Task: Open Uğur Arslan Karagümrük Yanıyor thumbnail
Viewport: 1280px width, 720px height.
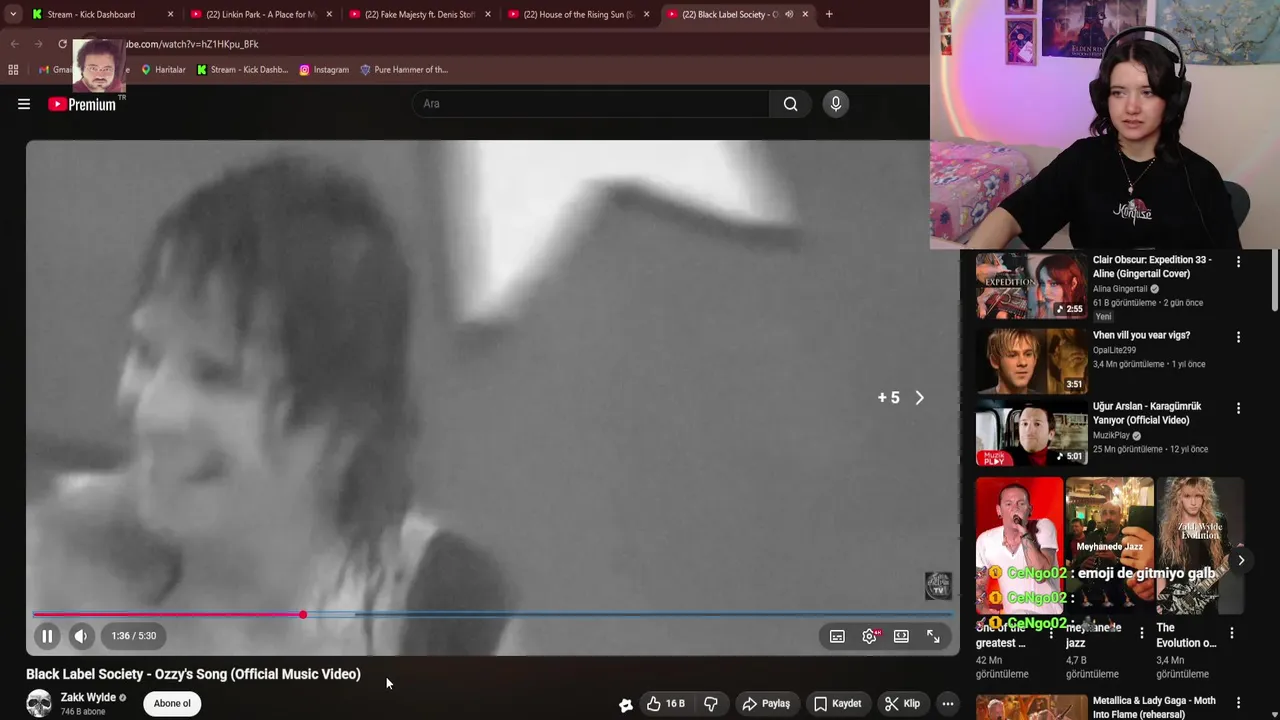Action: coord(1031,433)
